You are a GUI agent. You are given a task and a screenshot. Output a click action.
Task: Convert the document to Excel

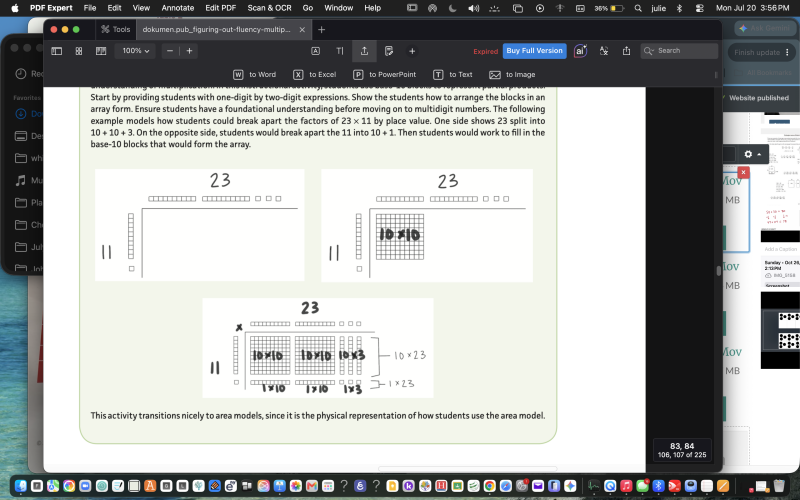click(315, 74)
